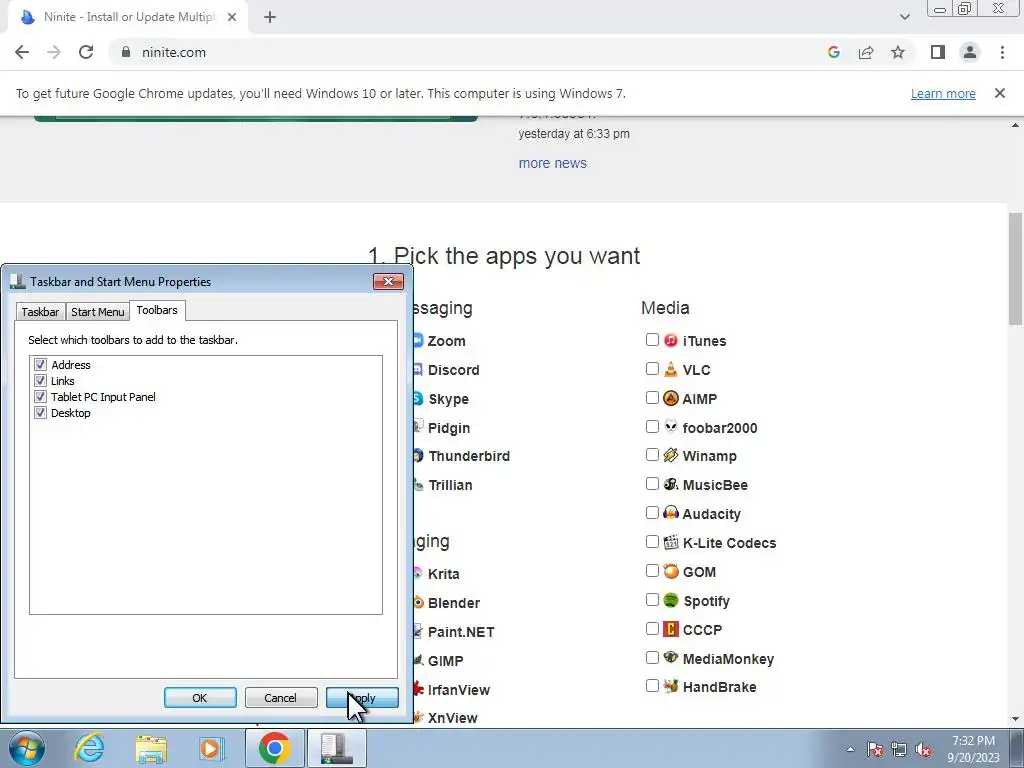Click Apply in Taskbar Properties dialog
The height and width of the screenshot is (768, 1024).
click(x=362, y=697)
